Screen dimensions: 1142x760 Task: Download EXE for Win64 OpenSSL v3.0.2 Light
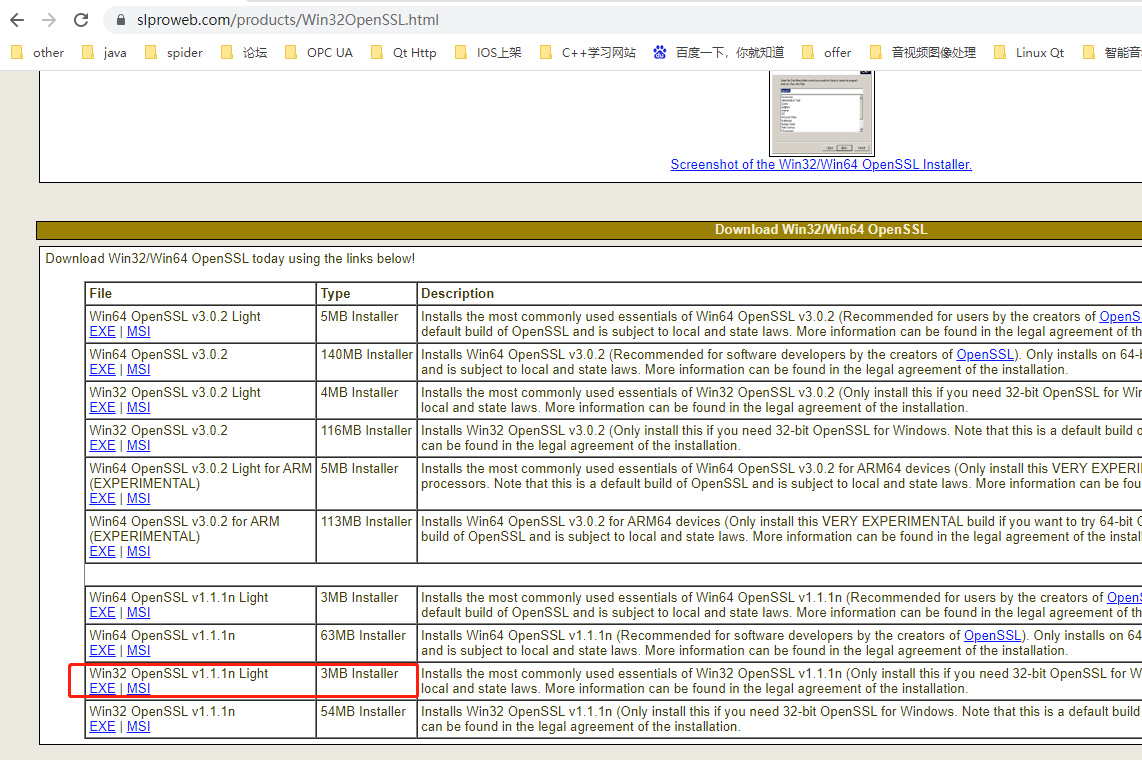(102, 332)
